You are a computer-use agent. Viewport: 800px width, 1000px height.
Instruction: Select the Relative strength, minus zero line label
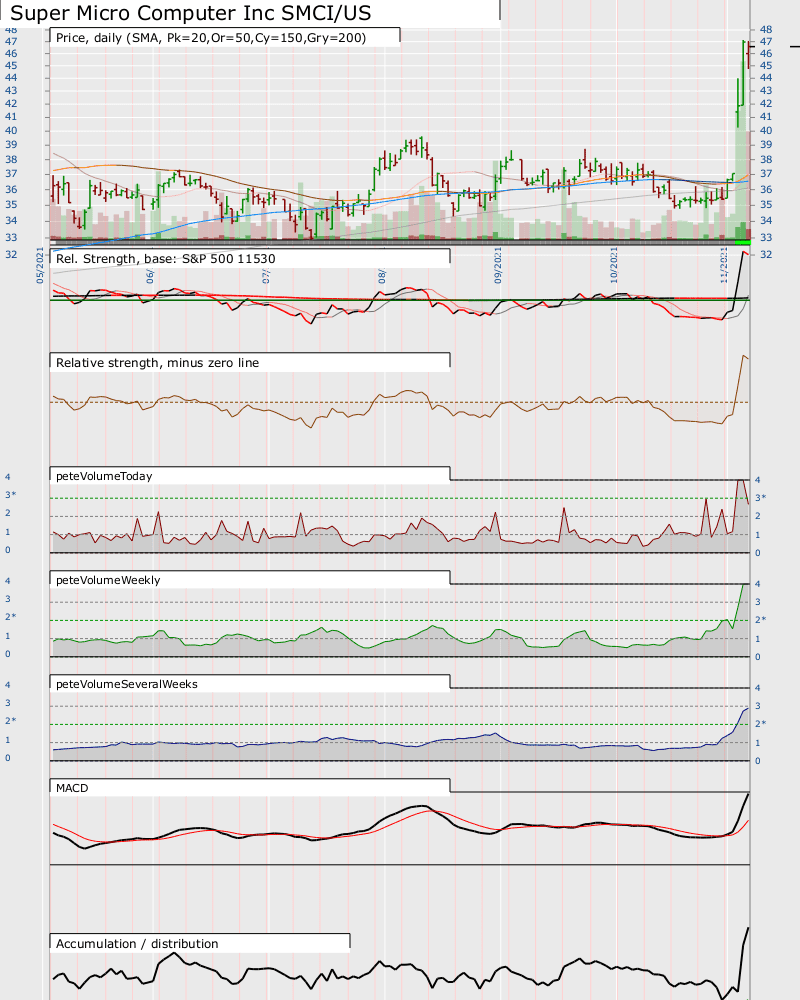pos(158,363)
